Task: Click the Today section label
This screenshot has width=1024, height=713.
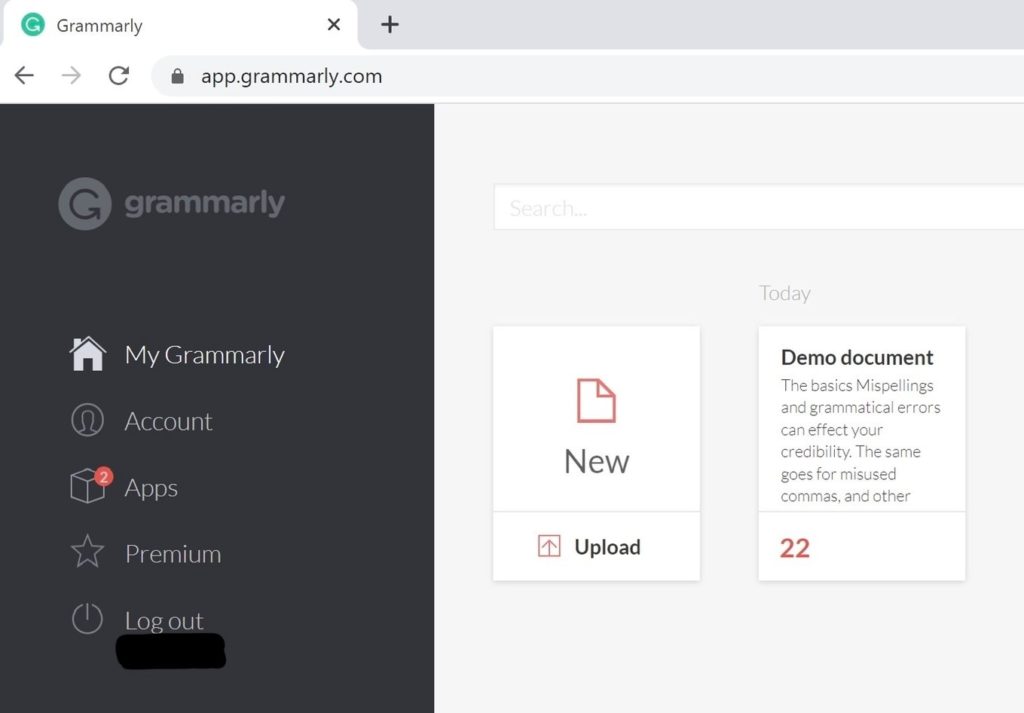Action: [x=784, y=293]
